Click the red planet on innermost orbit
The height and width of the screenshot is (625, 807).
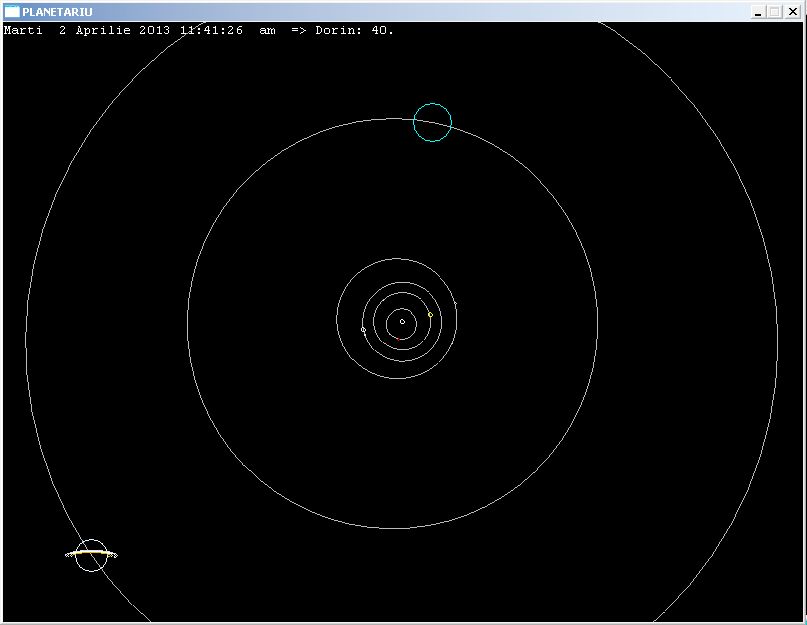point(398,339)
